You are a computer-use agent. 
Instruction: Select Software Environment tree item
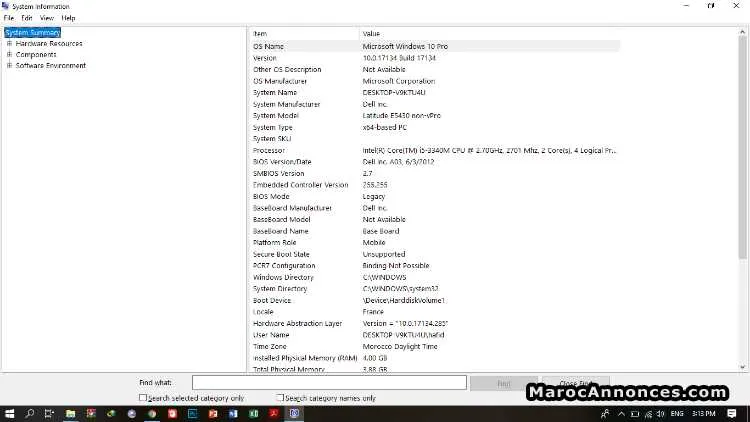51,66
